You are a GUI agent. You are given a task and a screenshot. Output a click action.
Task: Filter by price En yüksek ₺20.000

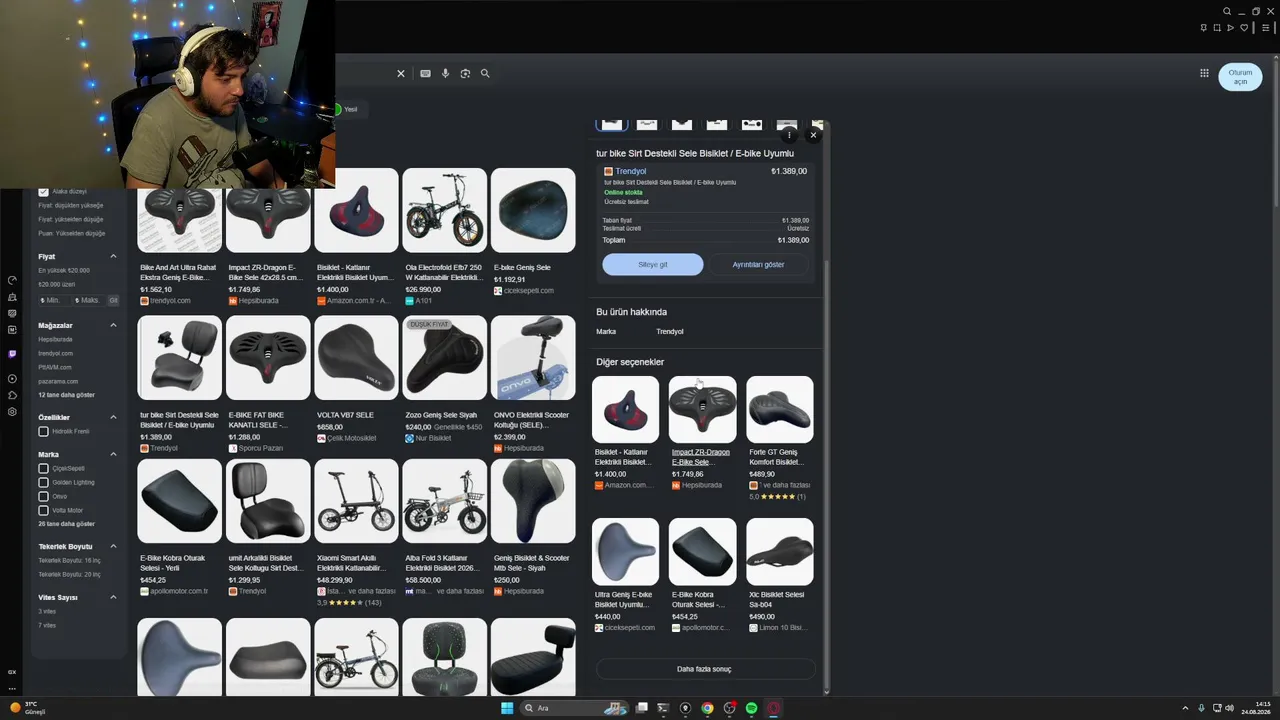[64, 270]
